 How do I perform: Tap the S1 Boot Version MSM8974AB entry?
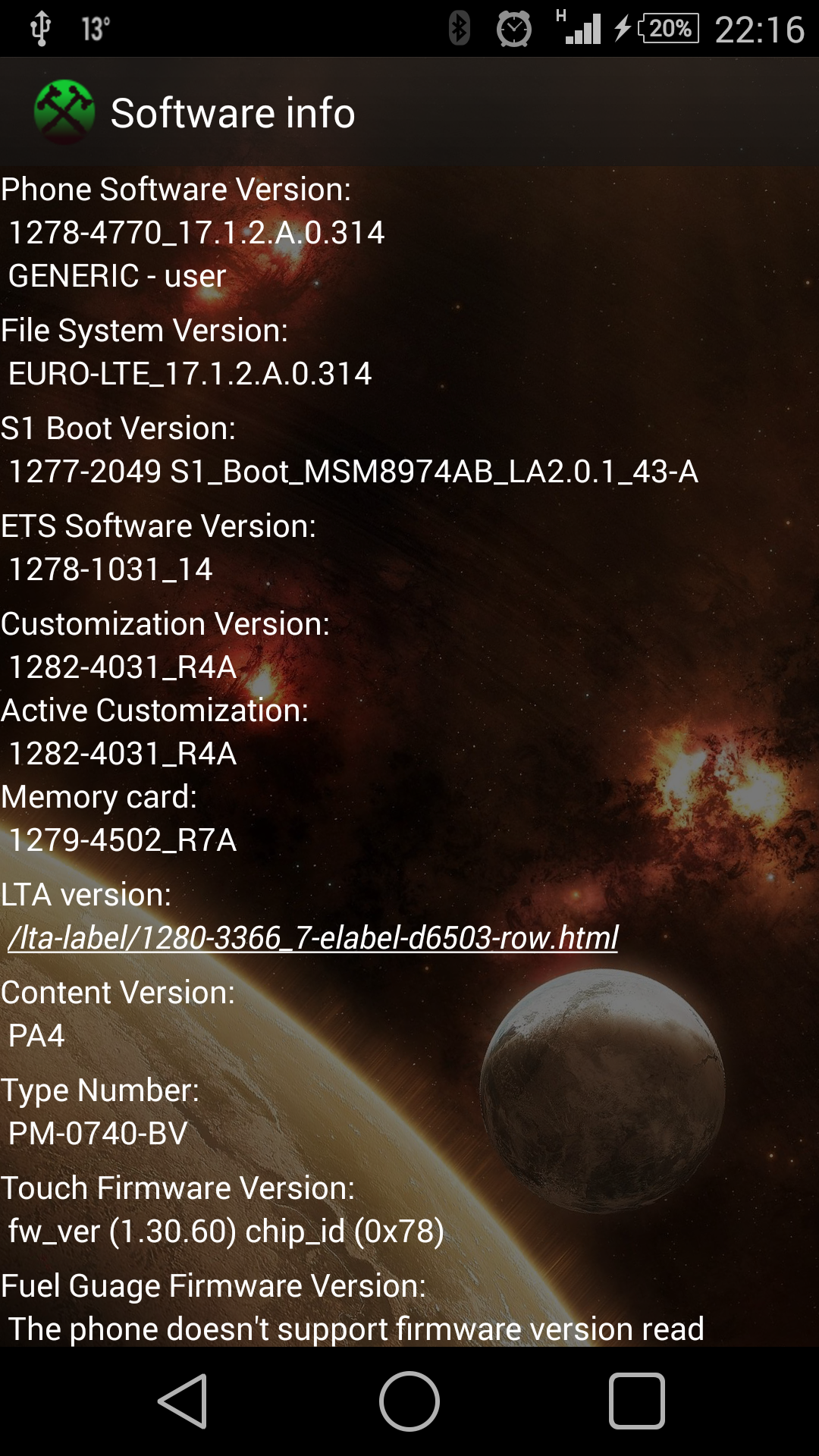tap(353, 472)
